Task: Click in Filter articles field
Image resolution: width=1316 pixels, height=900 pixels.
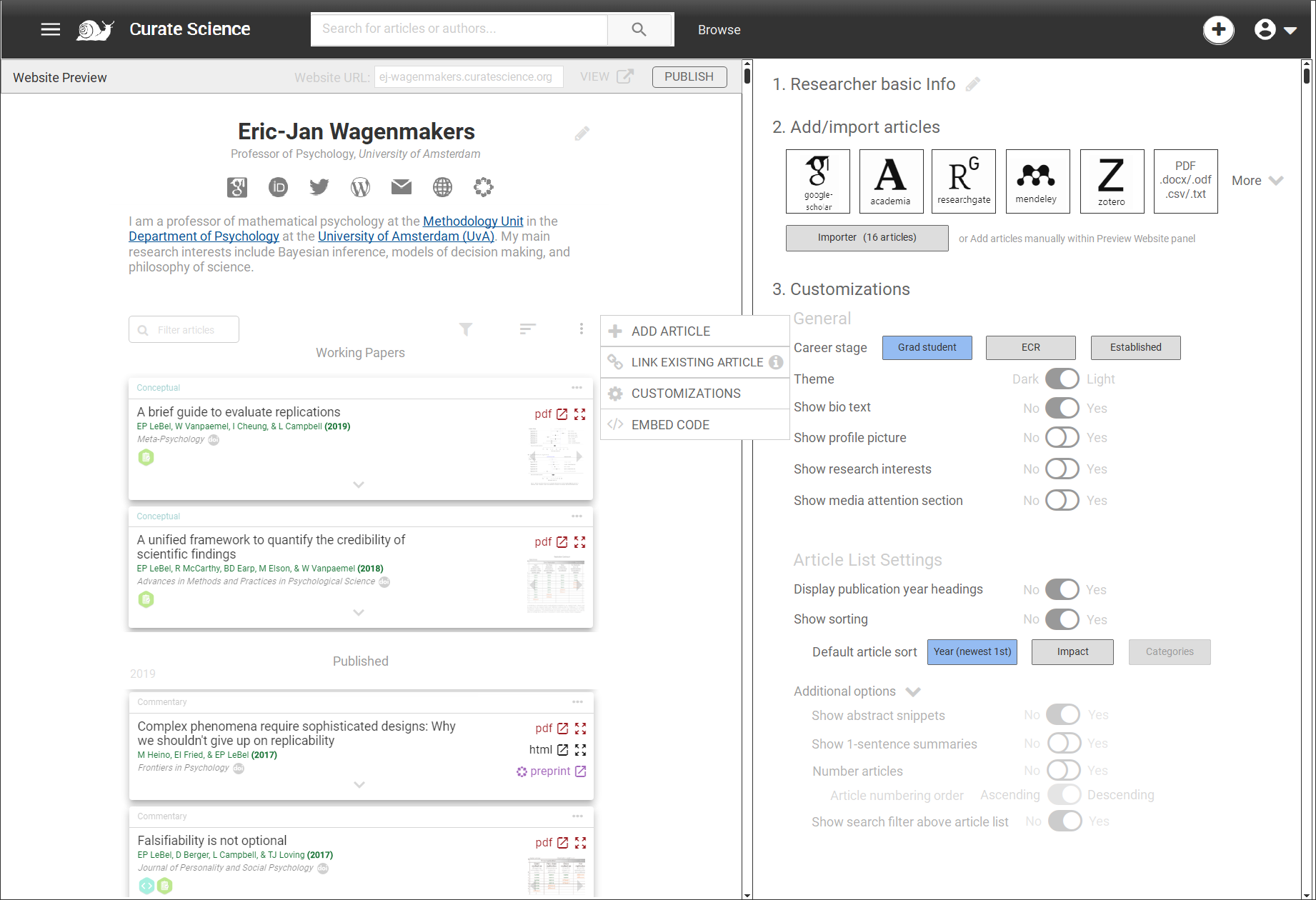Action: [184, 329]
